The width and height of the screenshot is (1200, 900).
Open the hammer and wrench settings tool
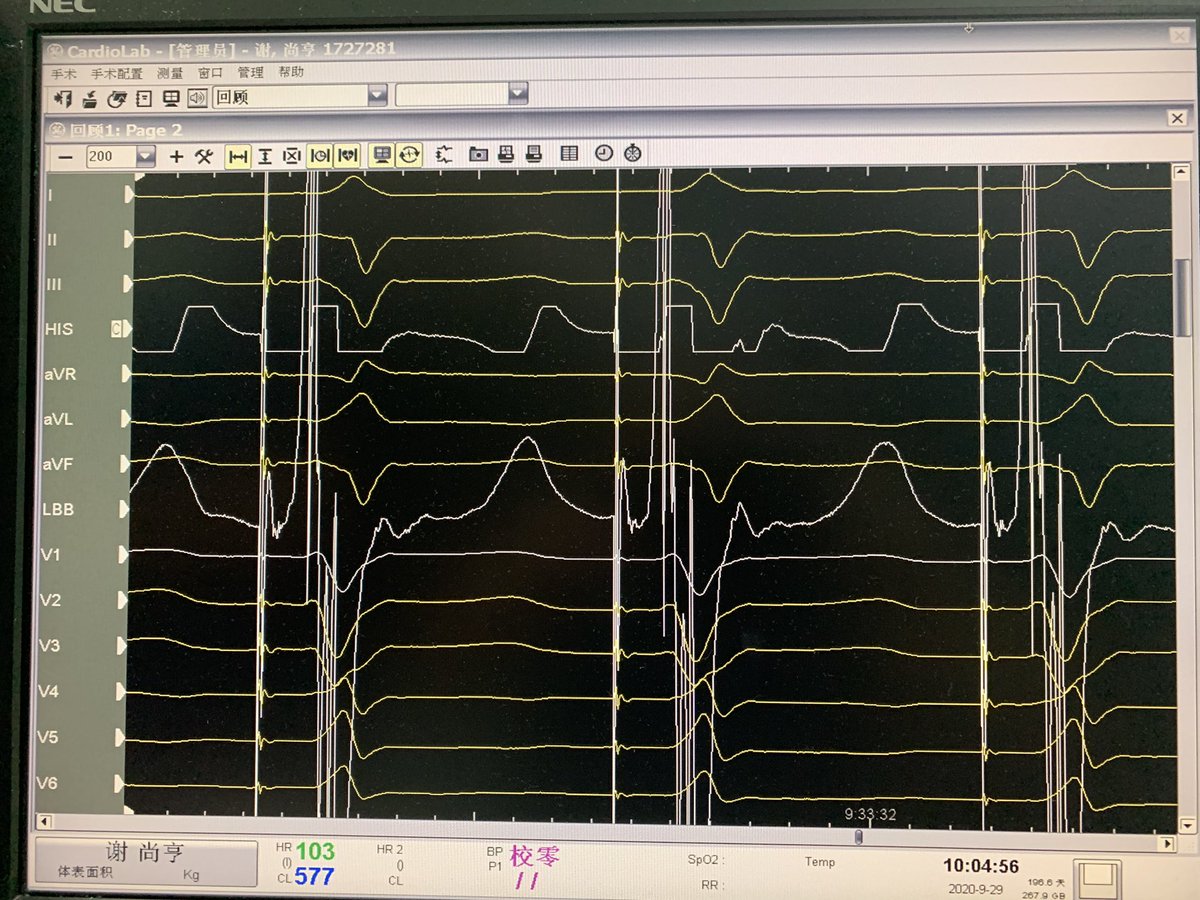[x=203, y=156]
